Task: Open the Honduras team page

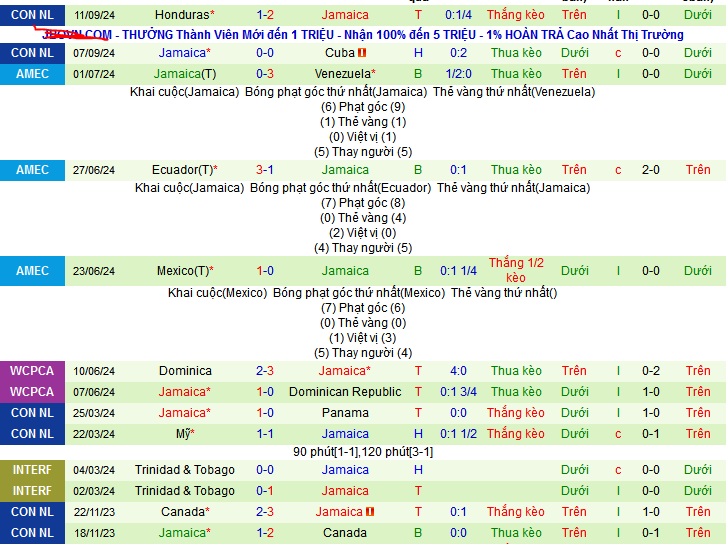Action: (184, 15)
